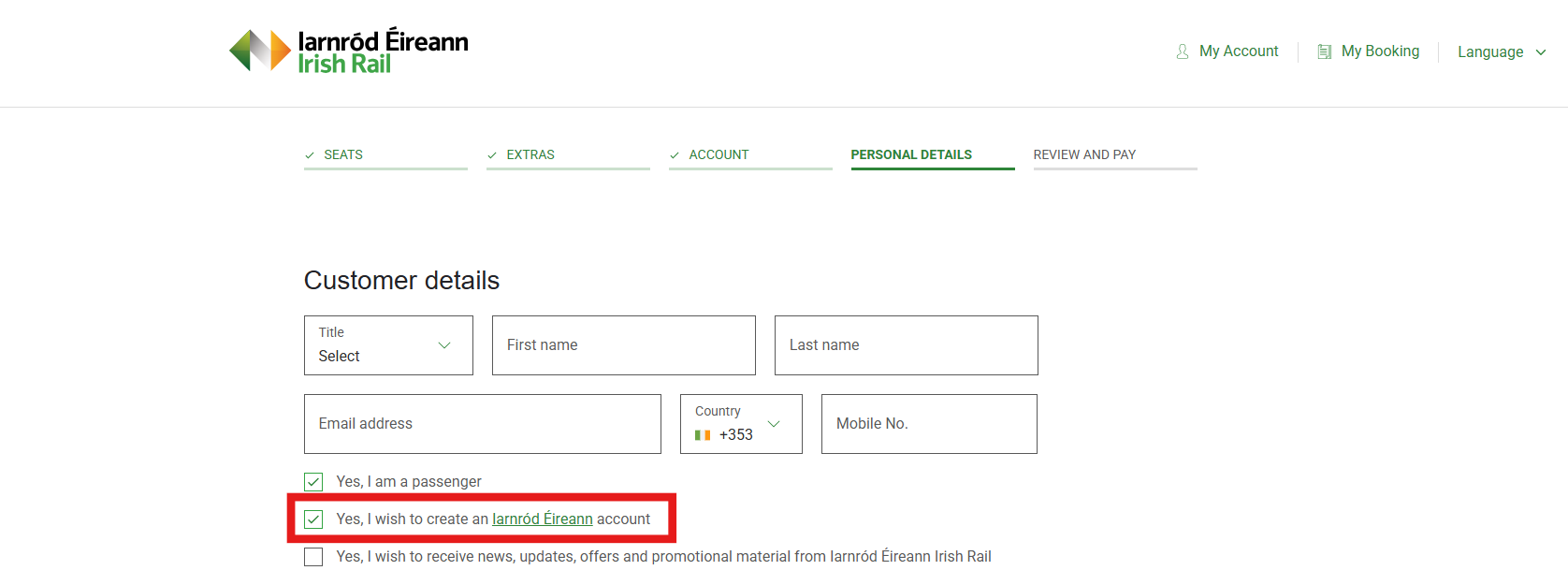This screenshot has height=585, width=1568.
Task: Click into the Mobile No. field
Action: (x=928, y=424)
